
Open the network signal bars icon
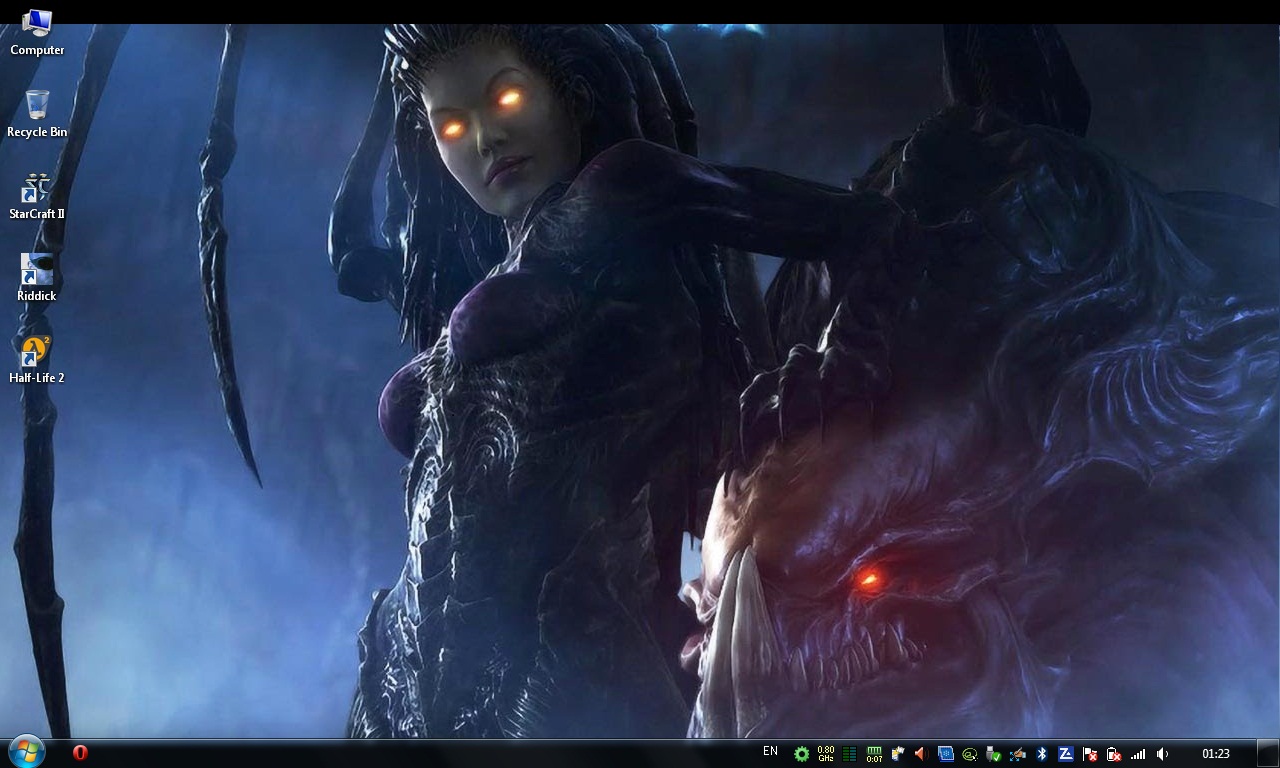(1138, 754)
